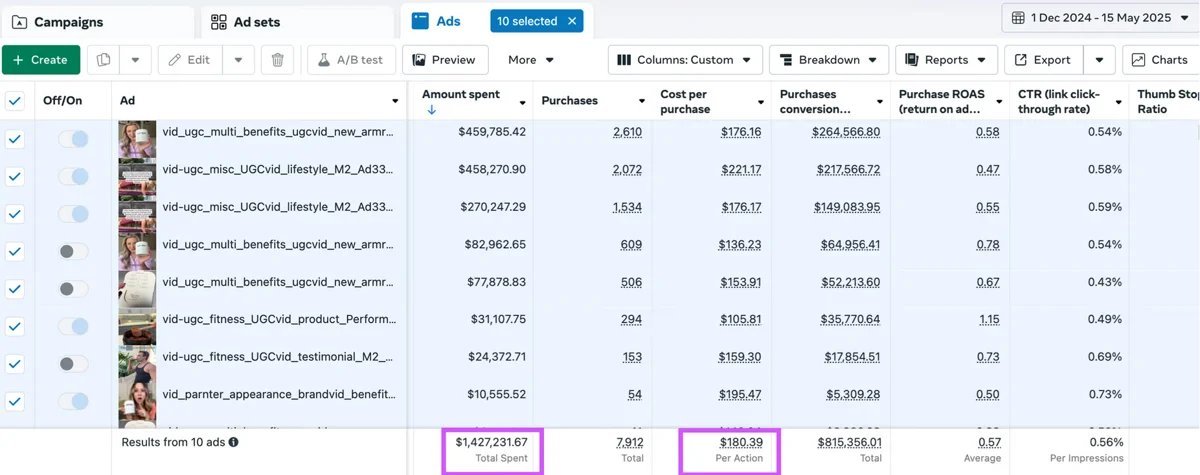The width and height of the screenshot is (1200, 475).
Task: Click the $1,427,231.67 total spent value
Action: (491, 441)
